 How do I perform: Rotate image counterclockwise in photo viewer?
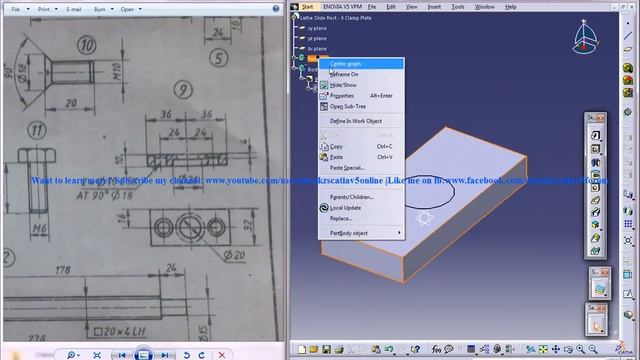point(187,355)
